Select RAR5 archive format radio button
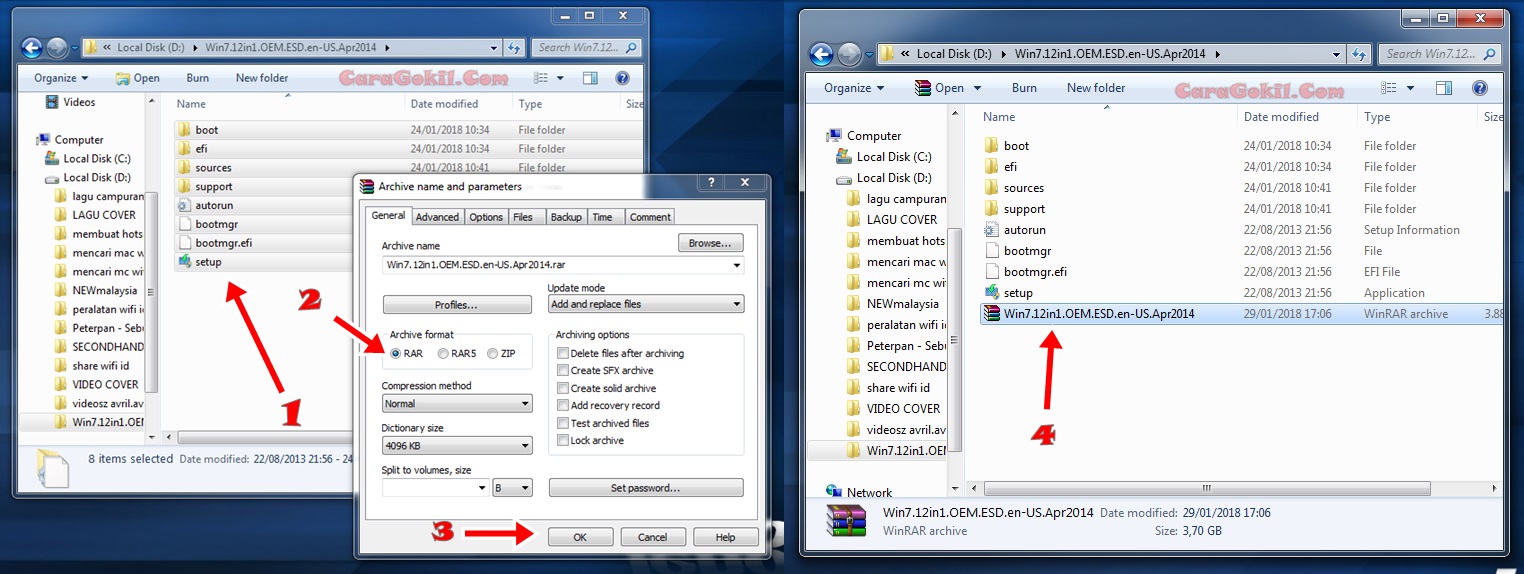Viewport: 1524px width, 574px height. (x=443, y=354)
